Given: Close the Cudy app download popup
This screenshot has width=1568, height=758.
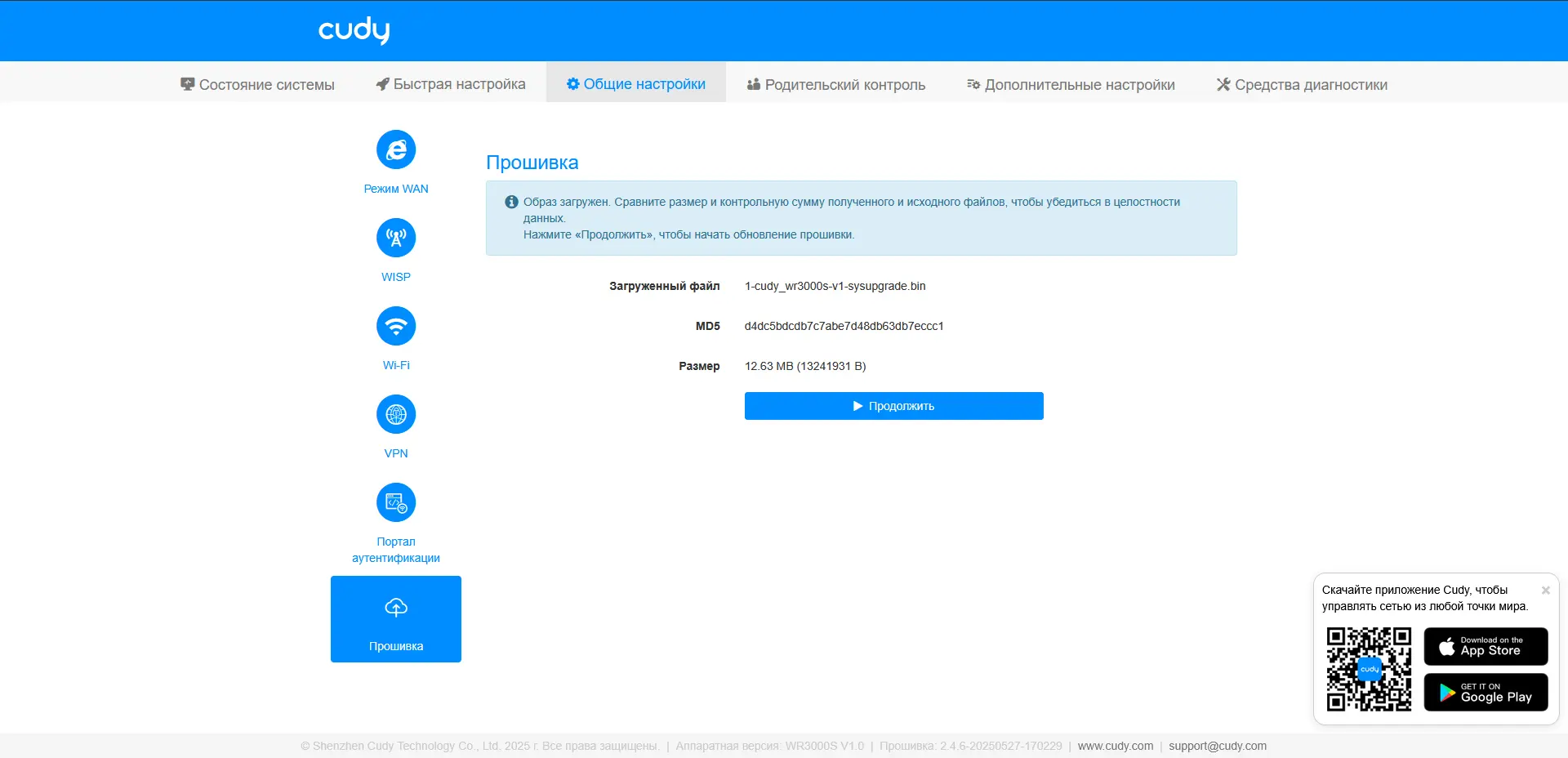Looking at the screenshot, I should click(1545, 590).
